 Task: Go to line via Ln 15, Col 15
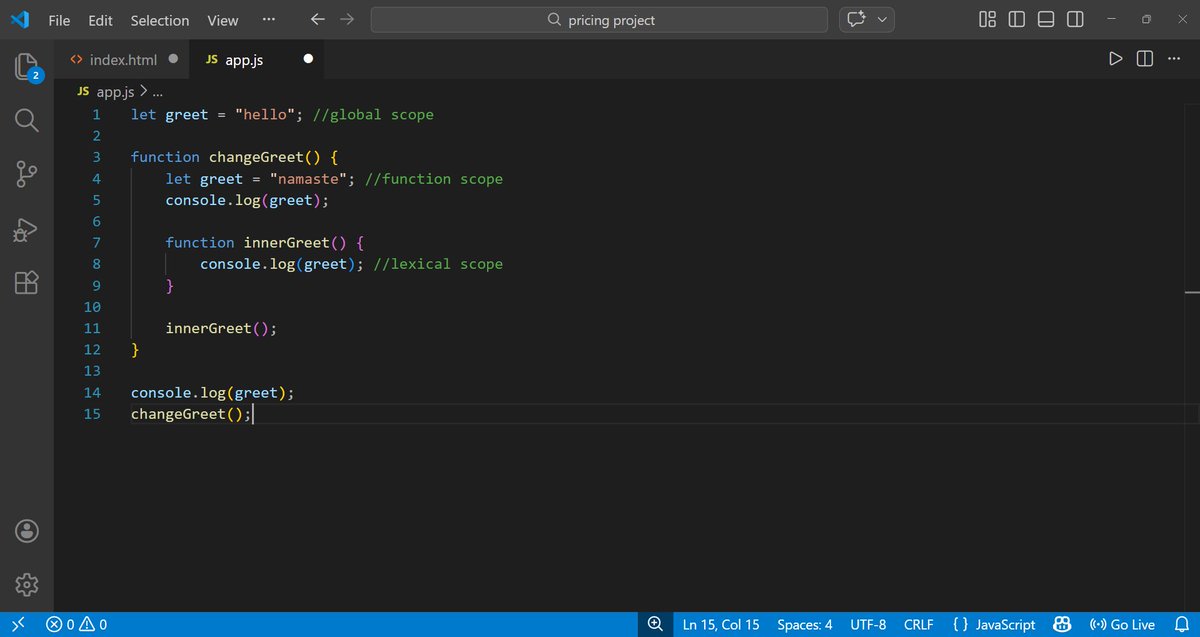pos(721,624)
